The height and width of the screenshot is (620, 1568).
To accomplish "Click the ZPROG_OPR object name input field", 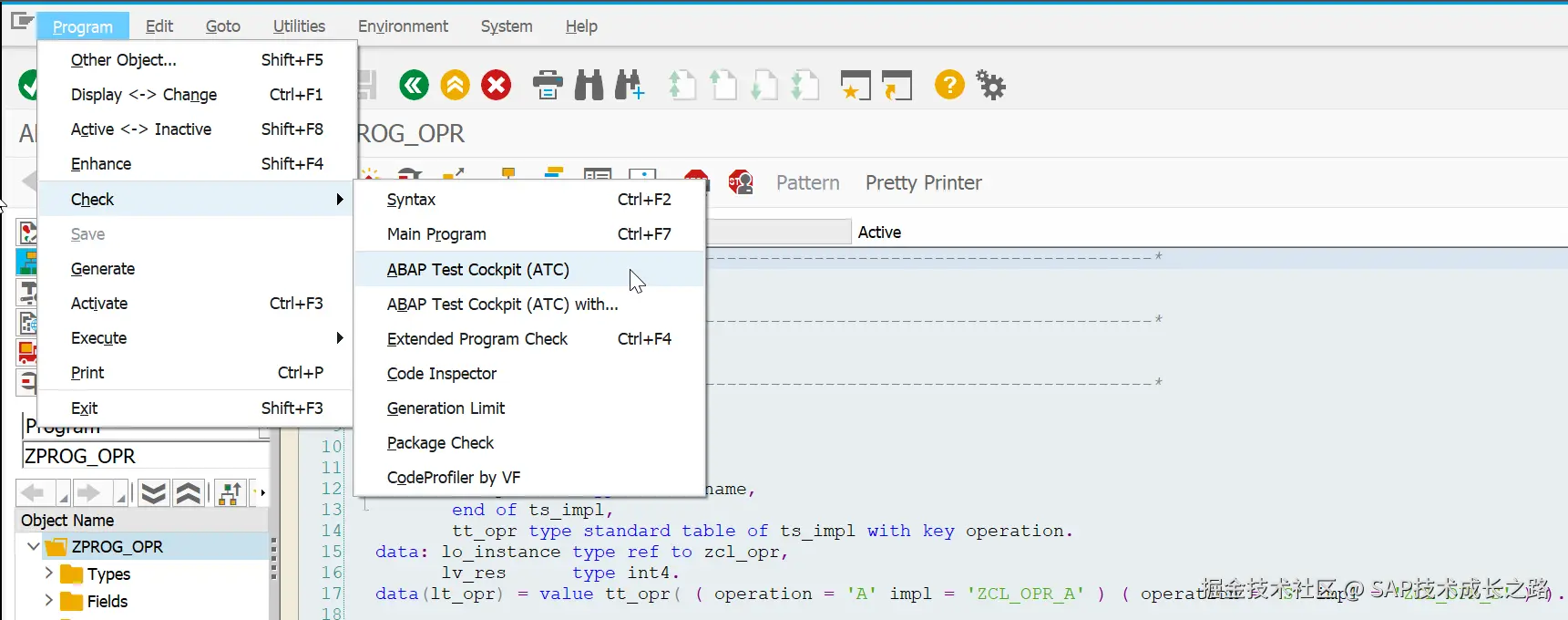I will tap(146, 456).
